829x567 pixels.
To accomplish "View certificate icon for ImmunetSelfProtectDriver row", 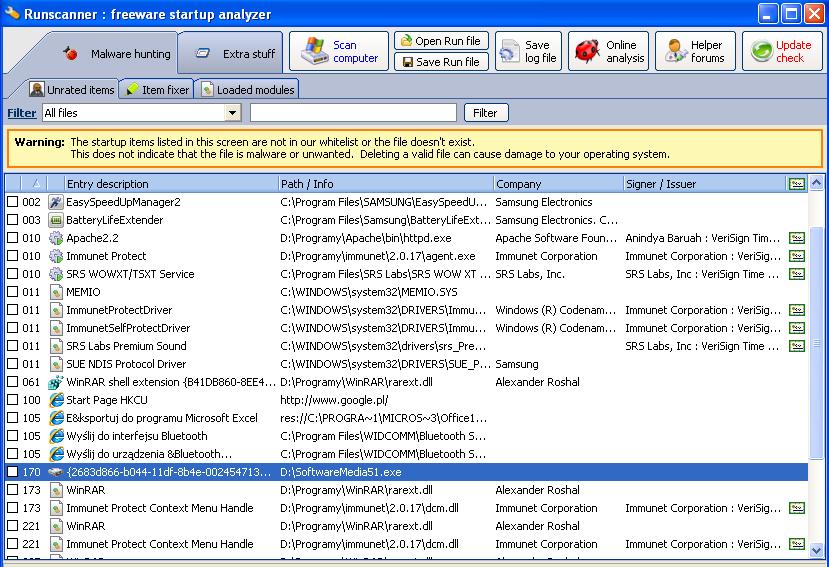I will [x=797, y=328].
